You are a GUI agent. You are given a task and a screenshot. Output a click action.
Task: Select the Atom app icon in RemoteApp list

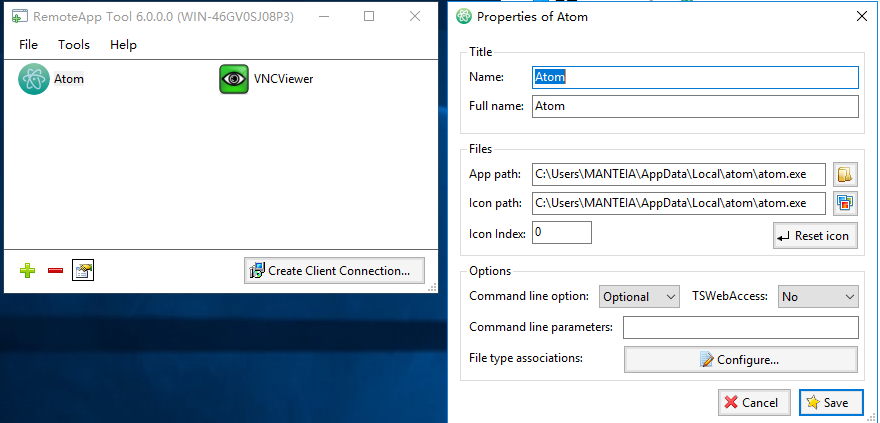[34, 79]
